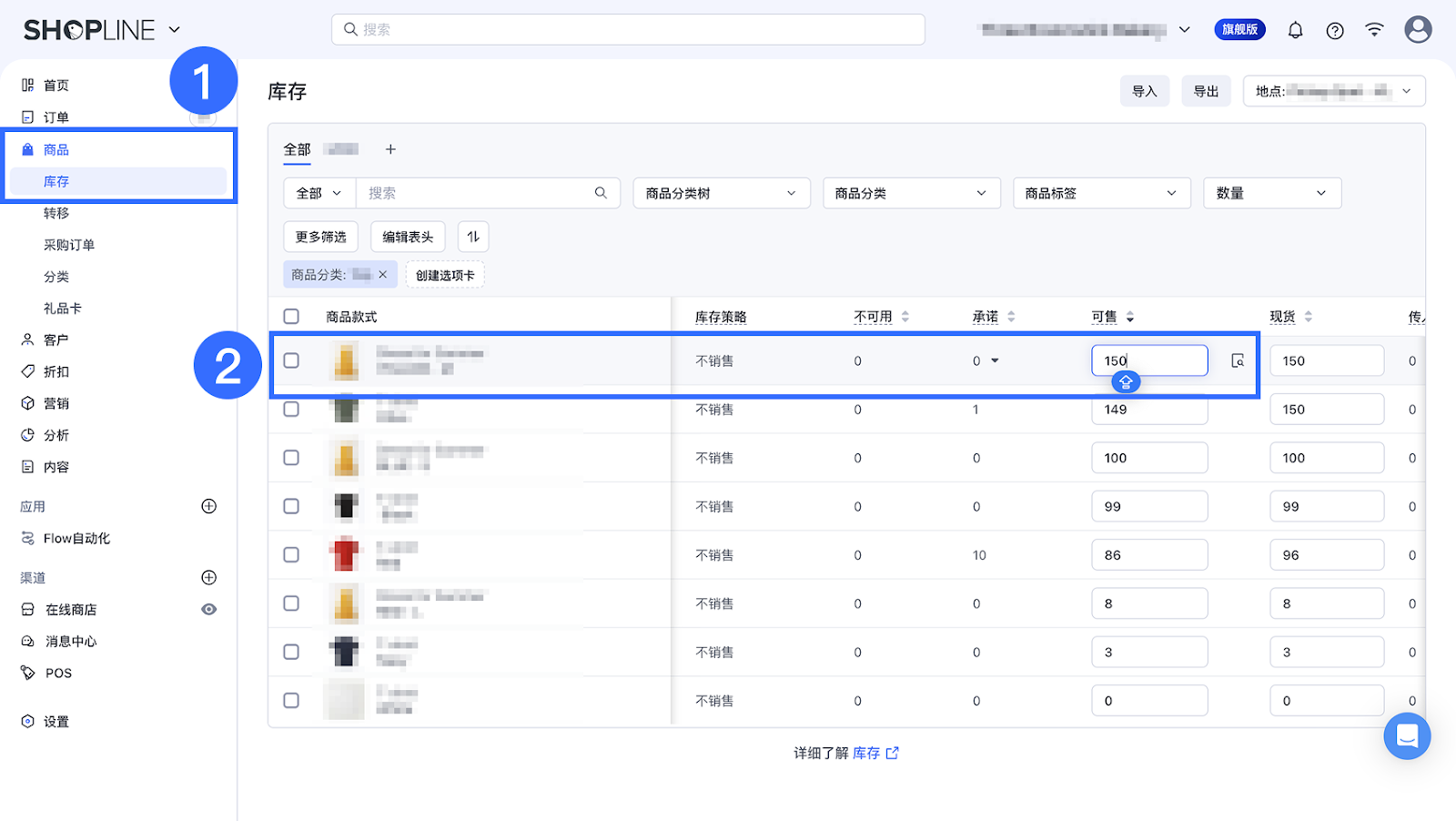Open inventory history icon in first row
The width and height of the screenshot is (1456, 821).
click(1238, 361)
